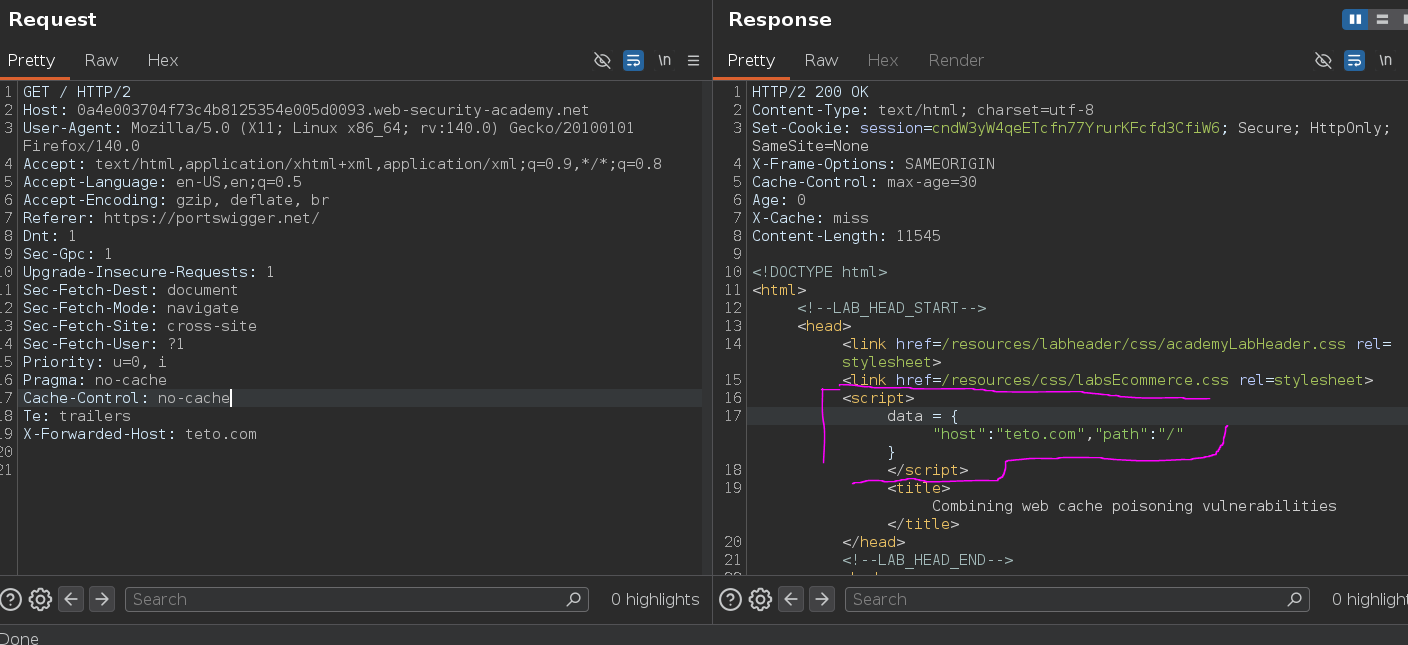Viewport: 1408px width, 645px height.
Task: Click the Content-Type: text/html response line
Action: click(923, 110)
